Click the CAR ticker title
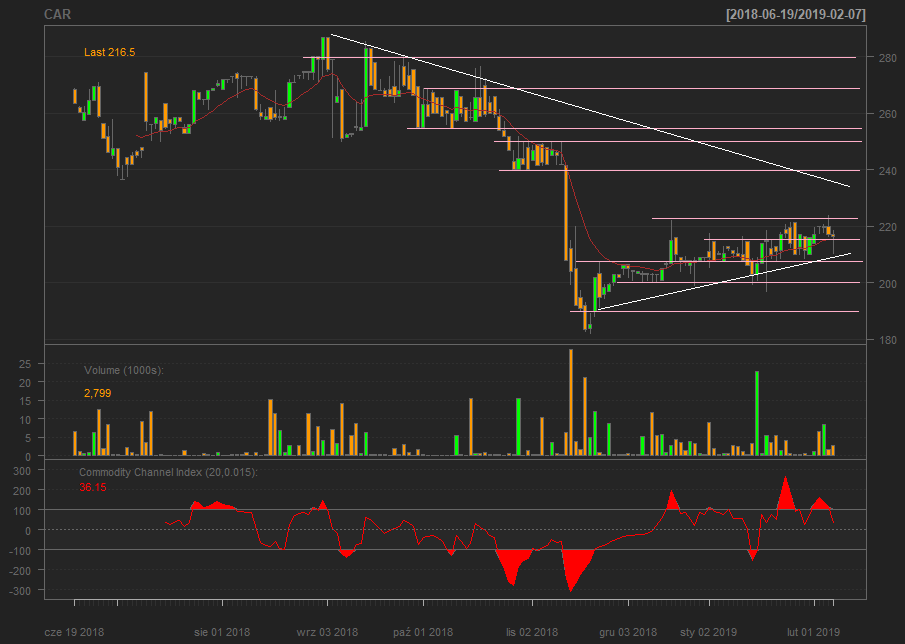 click(x=58, y=14)
